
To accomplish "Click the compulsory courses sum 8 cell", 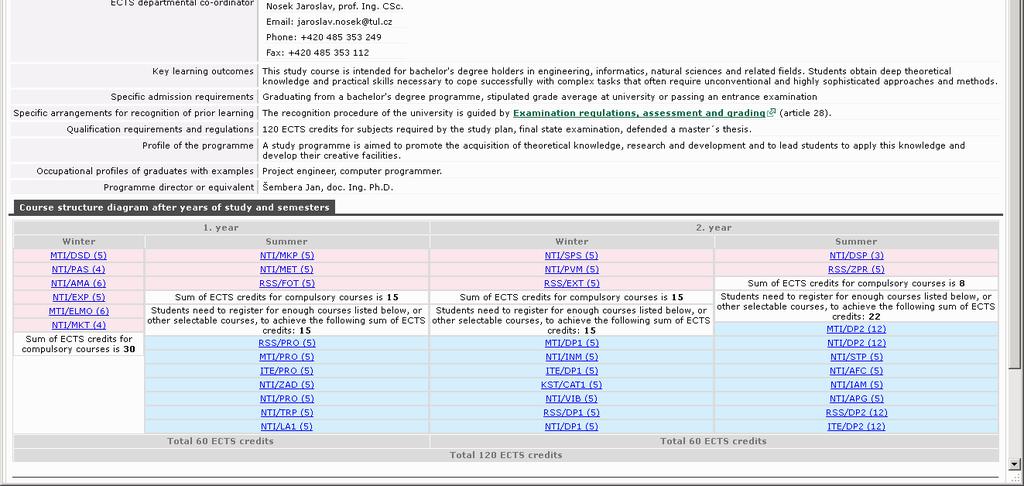I will pyautogui.click(x=856, y=284).
